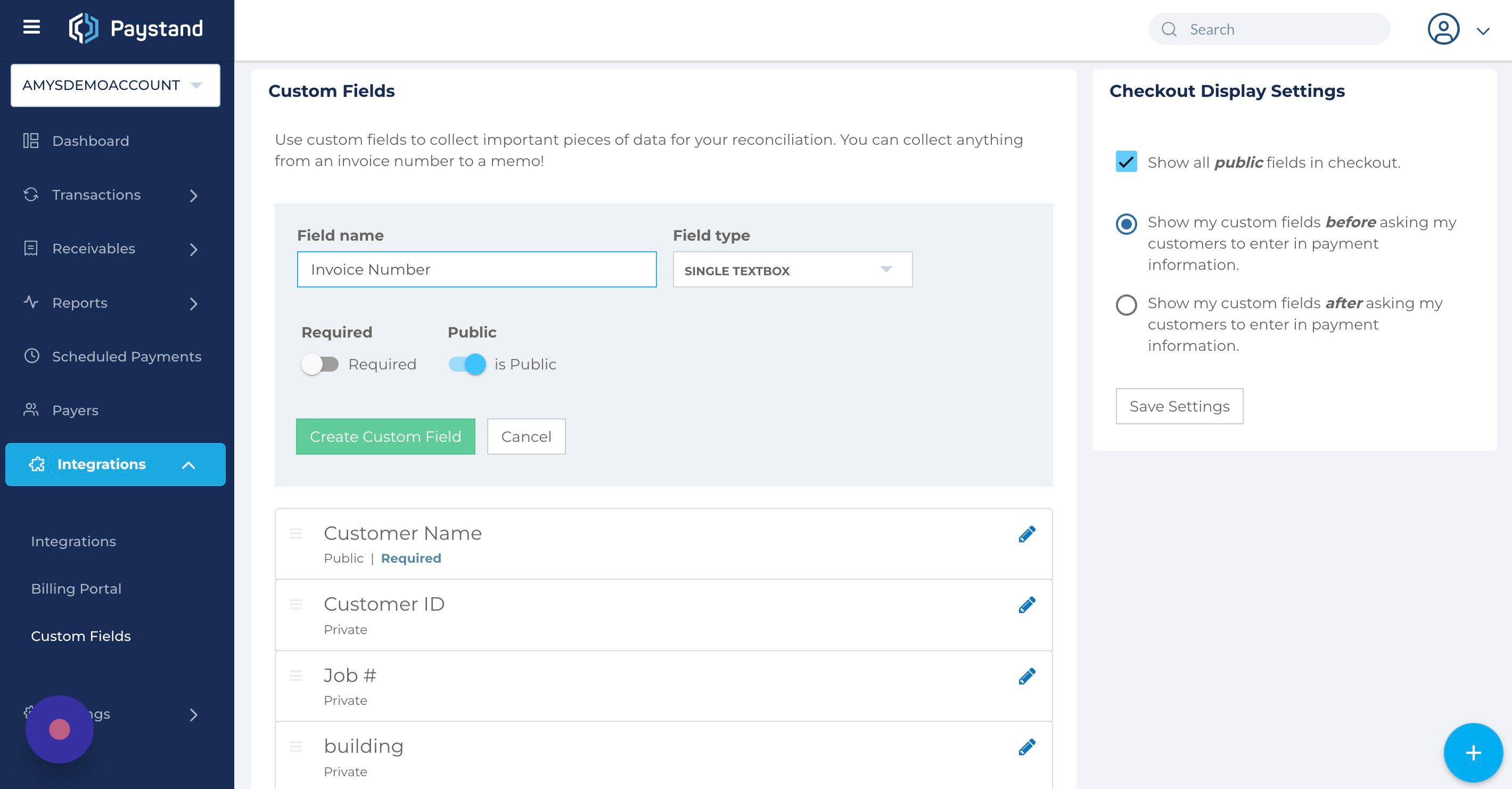Select Custom Fields in the sidebar
This screenshot has width=1512, height=789.
click(x=81, y=636)
